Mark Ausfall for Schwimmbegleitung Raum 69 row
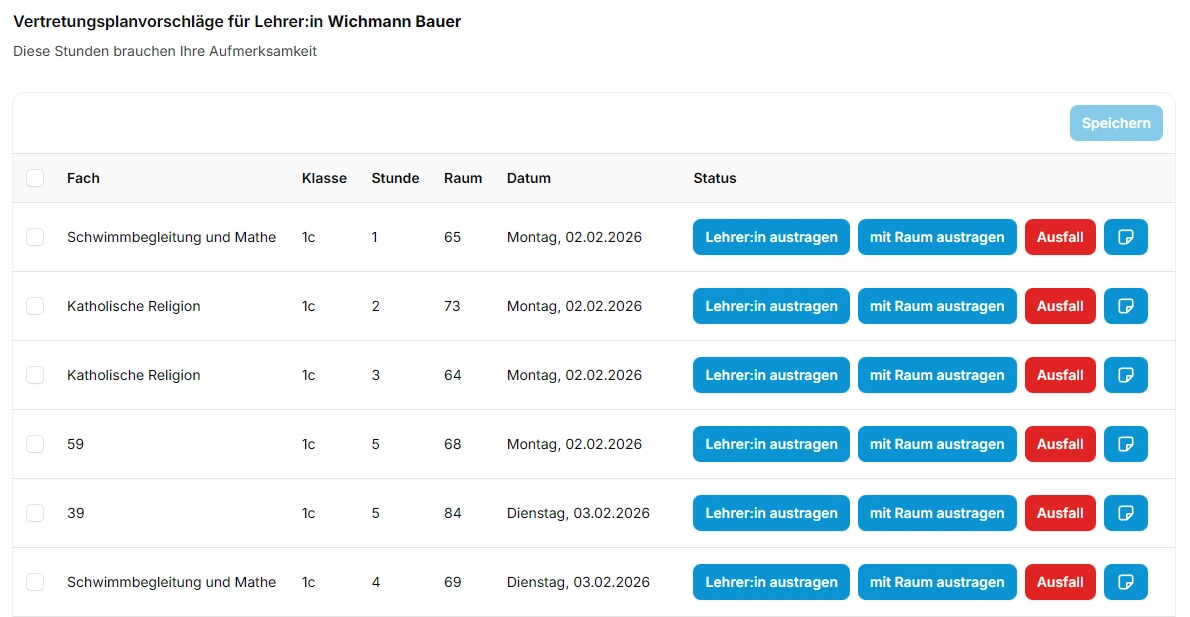Viewport: 1190px width, 617px height. pos(1060,582)
